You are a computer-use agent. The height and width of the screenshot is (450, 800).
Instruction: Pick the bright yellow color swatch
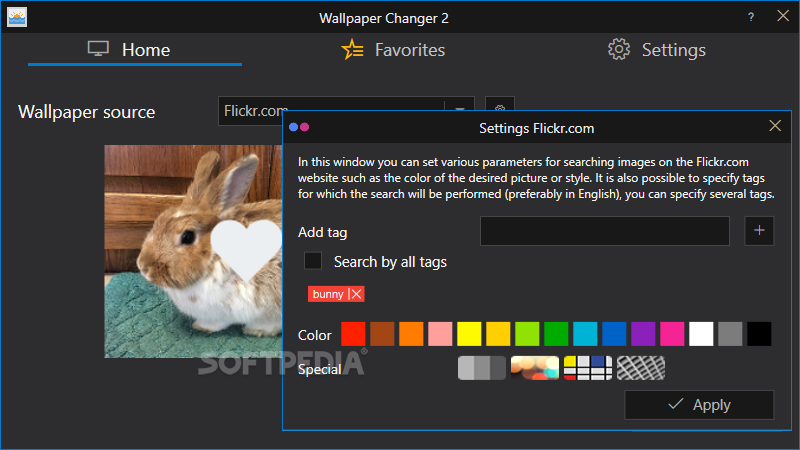[469, 334]
